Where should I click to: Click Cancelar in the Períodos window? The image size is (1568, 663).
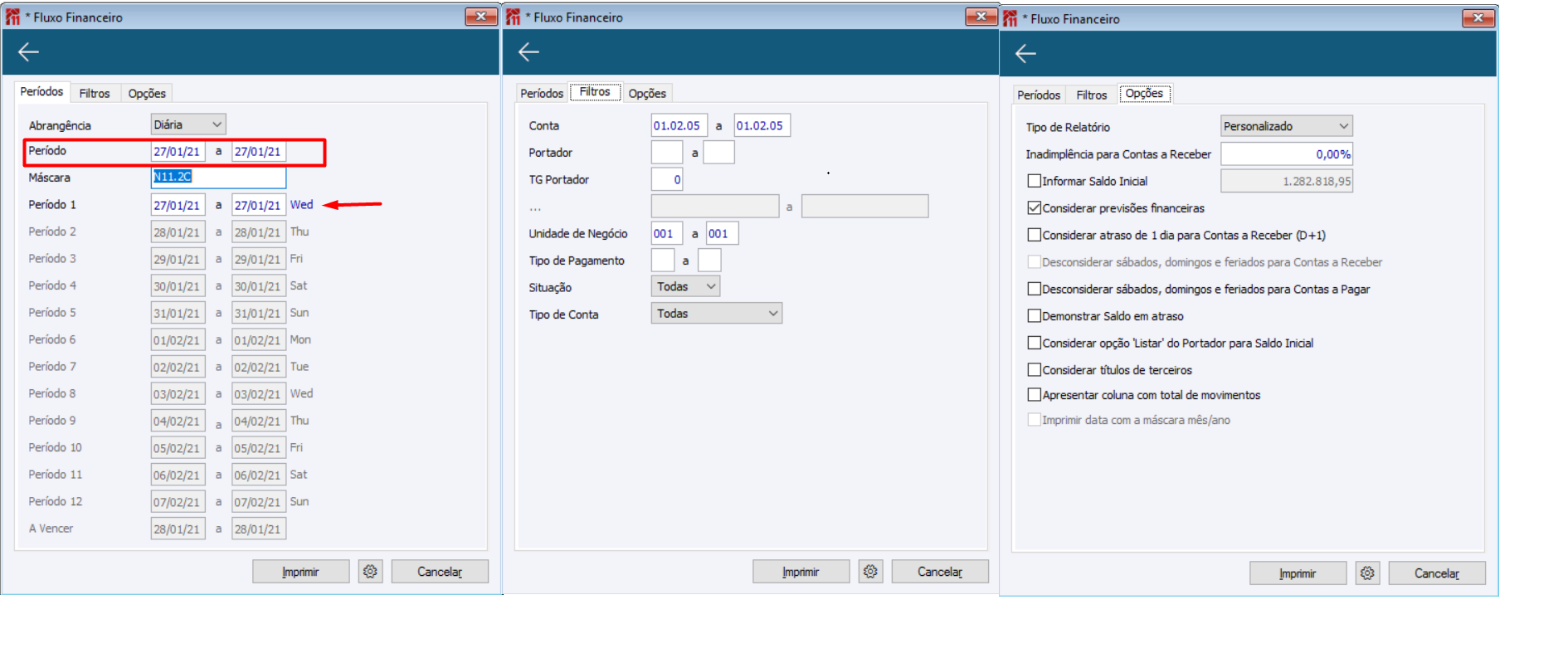[440, 572]
